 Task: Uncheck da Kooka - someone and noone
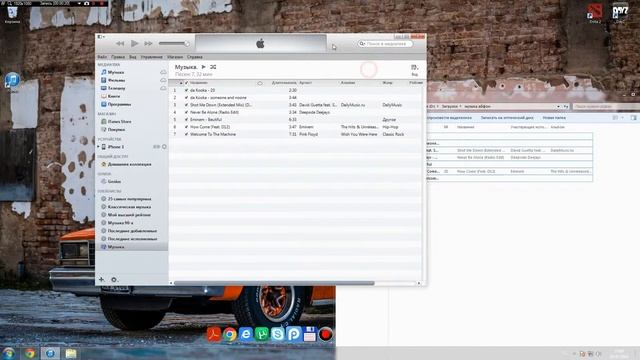[187, 98]
